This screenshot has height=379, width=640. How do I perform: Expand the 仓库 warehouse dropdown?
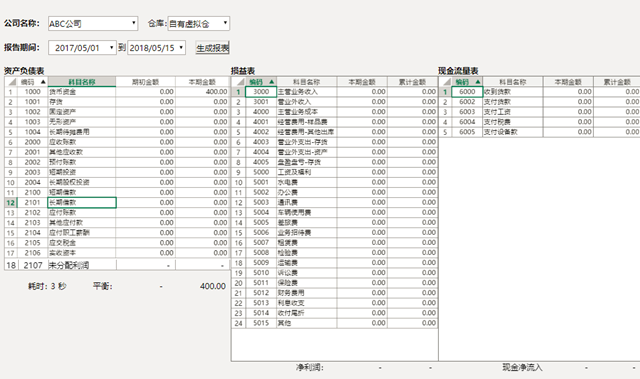click(x=199, y=24)
